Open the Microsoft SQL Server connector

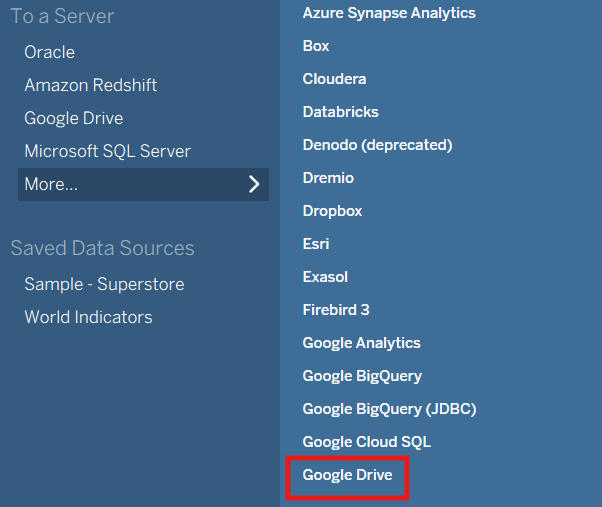point(108,151)
